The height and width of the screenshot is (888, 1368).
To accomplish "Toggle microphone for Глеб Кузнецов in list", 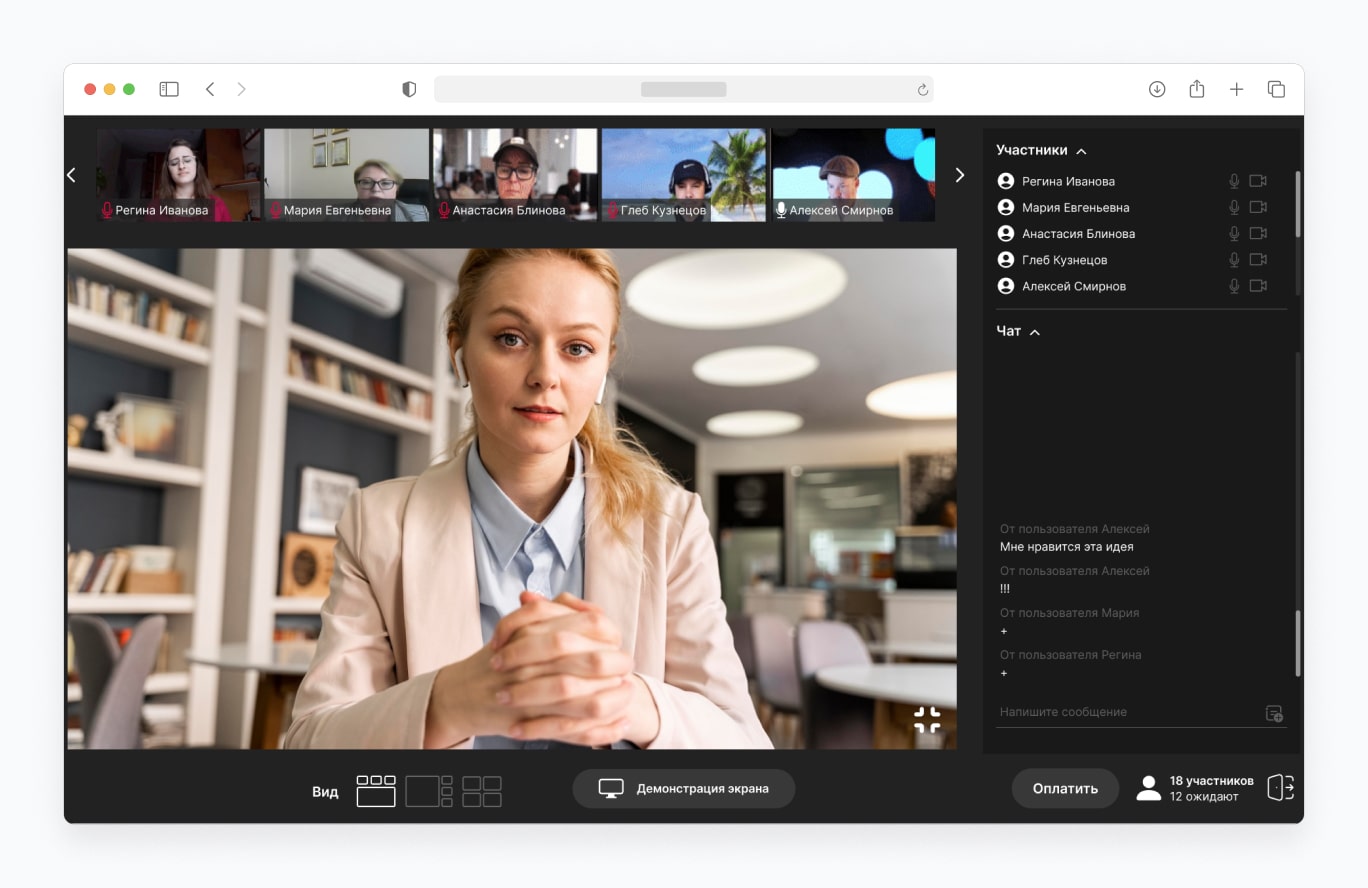I will (x=1234, y=259).
